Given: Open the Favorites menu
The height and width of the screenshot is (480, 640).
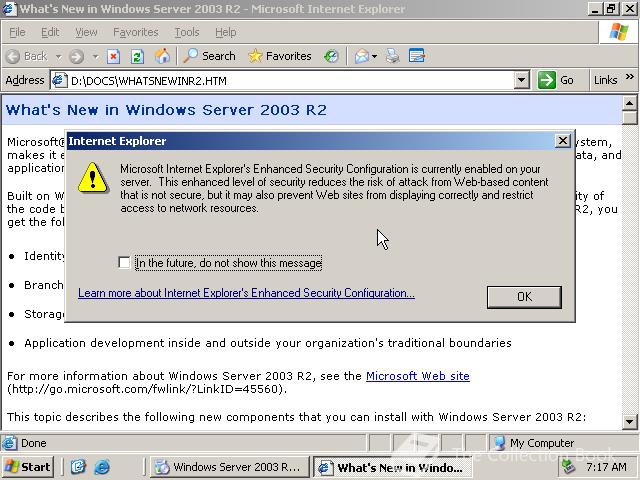Looking at the screenshot, I should (136, 32).
